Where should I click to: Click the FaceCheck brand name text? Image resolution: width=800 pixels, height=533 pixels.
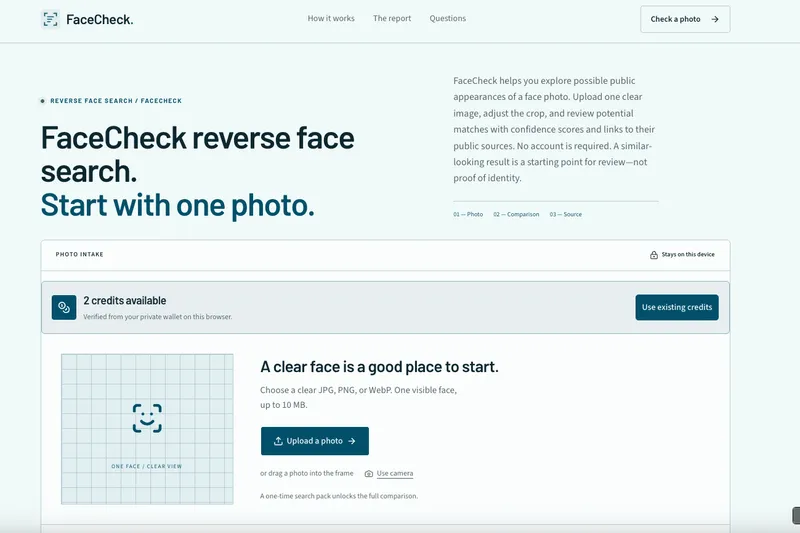tap(99, 19)
